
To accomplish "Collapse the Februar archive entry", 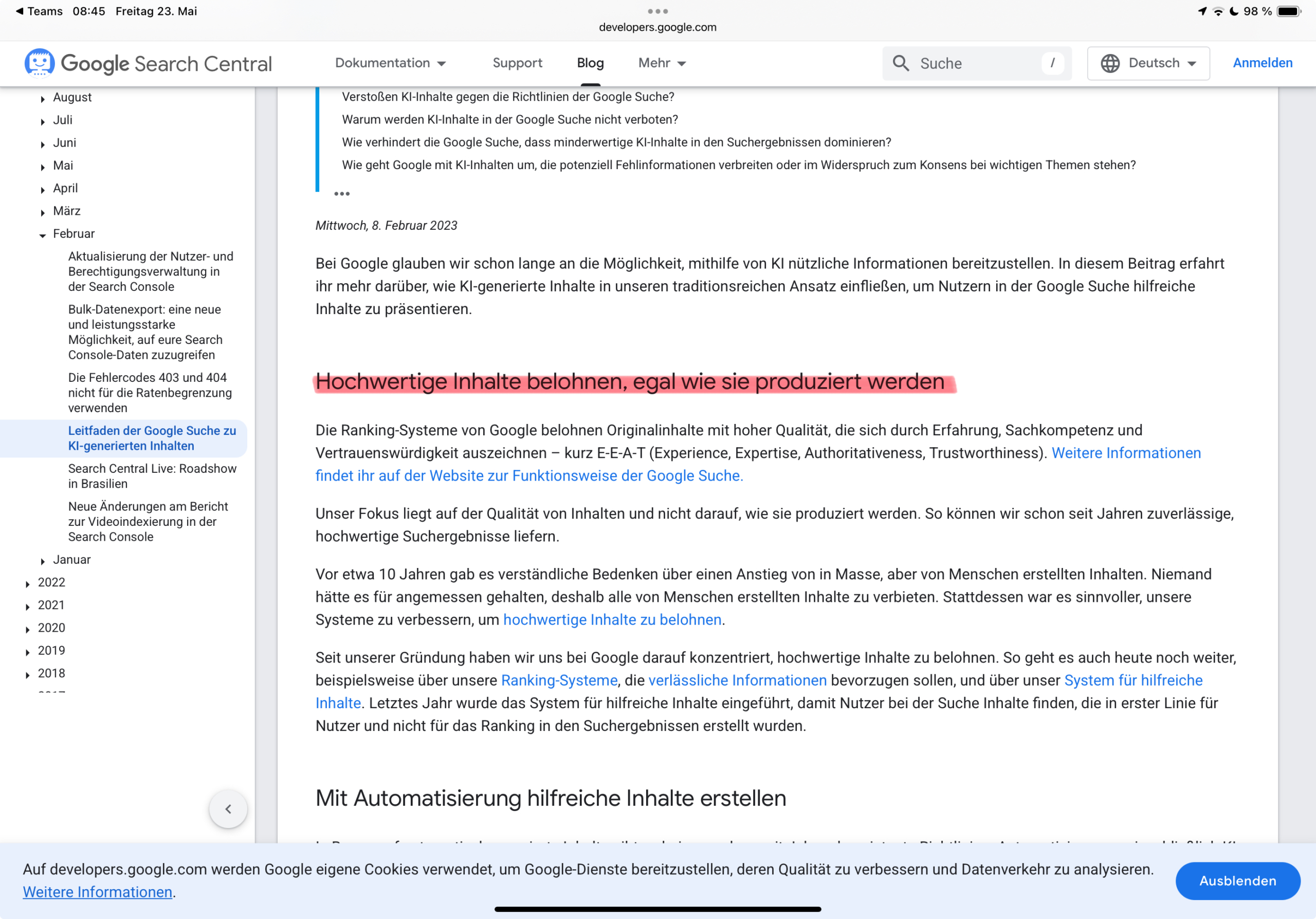I will [43, 235].
